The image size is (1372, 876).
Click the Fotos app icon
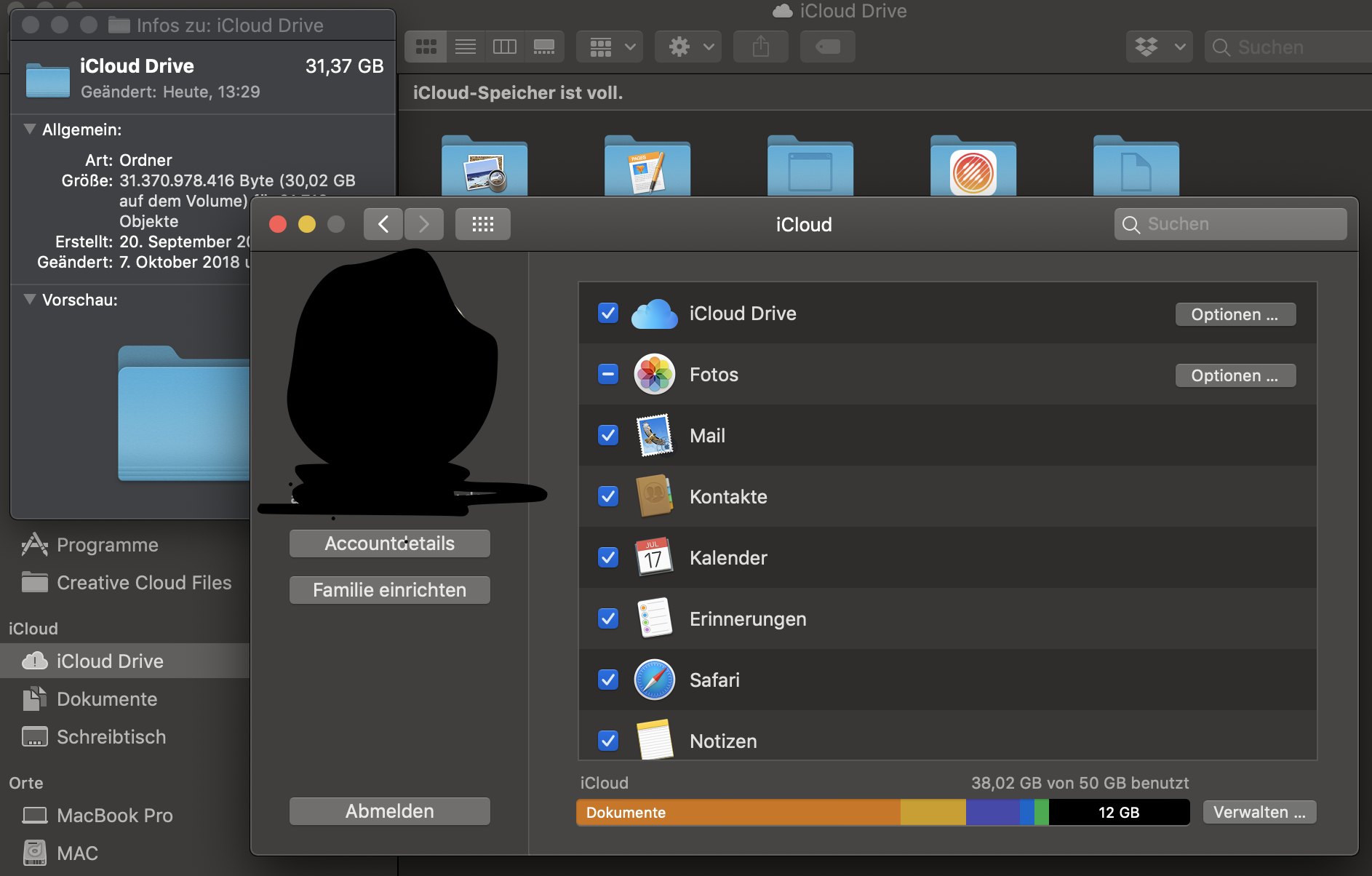[x=655, y=375]
